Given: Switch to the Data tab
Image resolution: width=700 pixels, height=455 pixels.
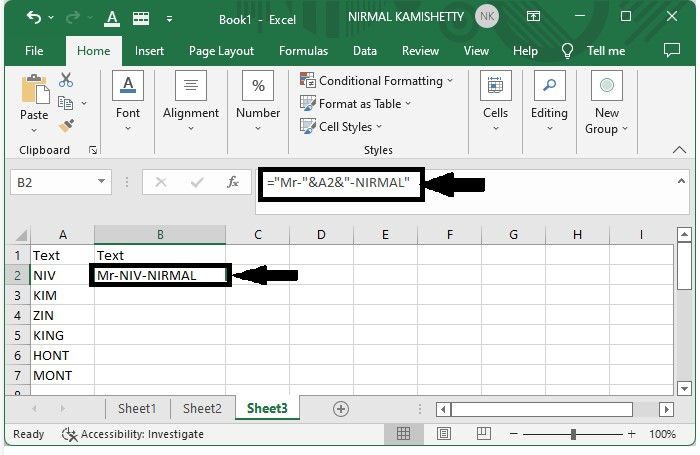Looking at the screenshot, I should click(x=365, y=51).
